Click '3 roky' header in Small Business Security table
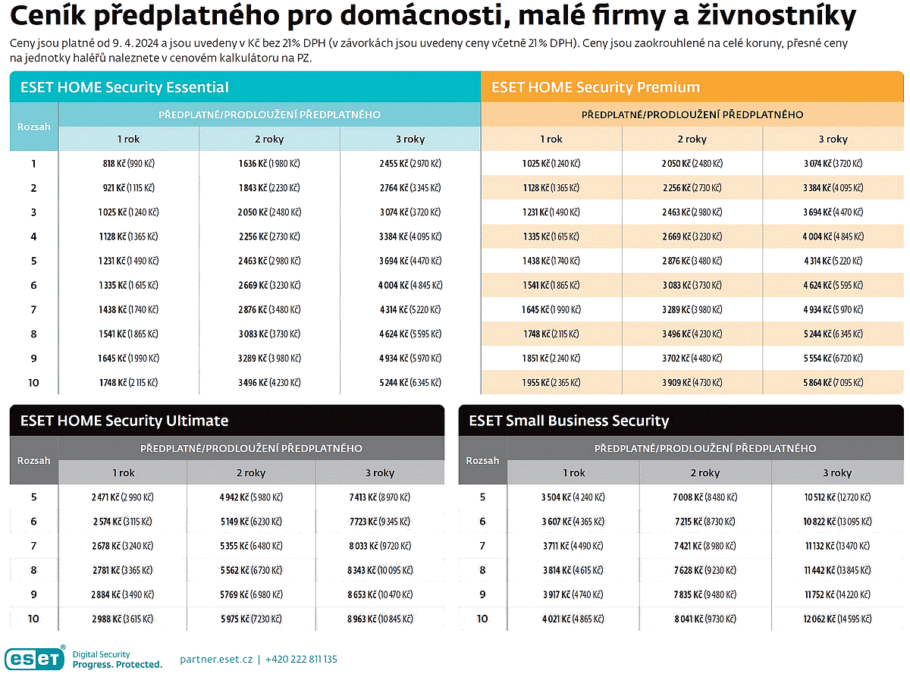 tap(837, 473)
